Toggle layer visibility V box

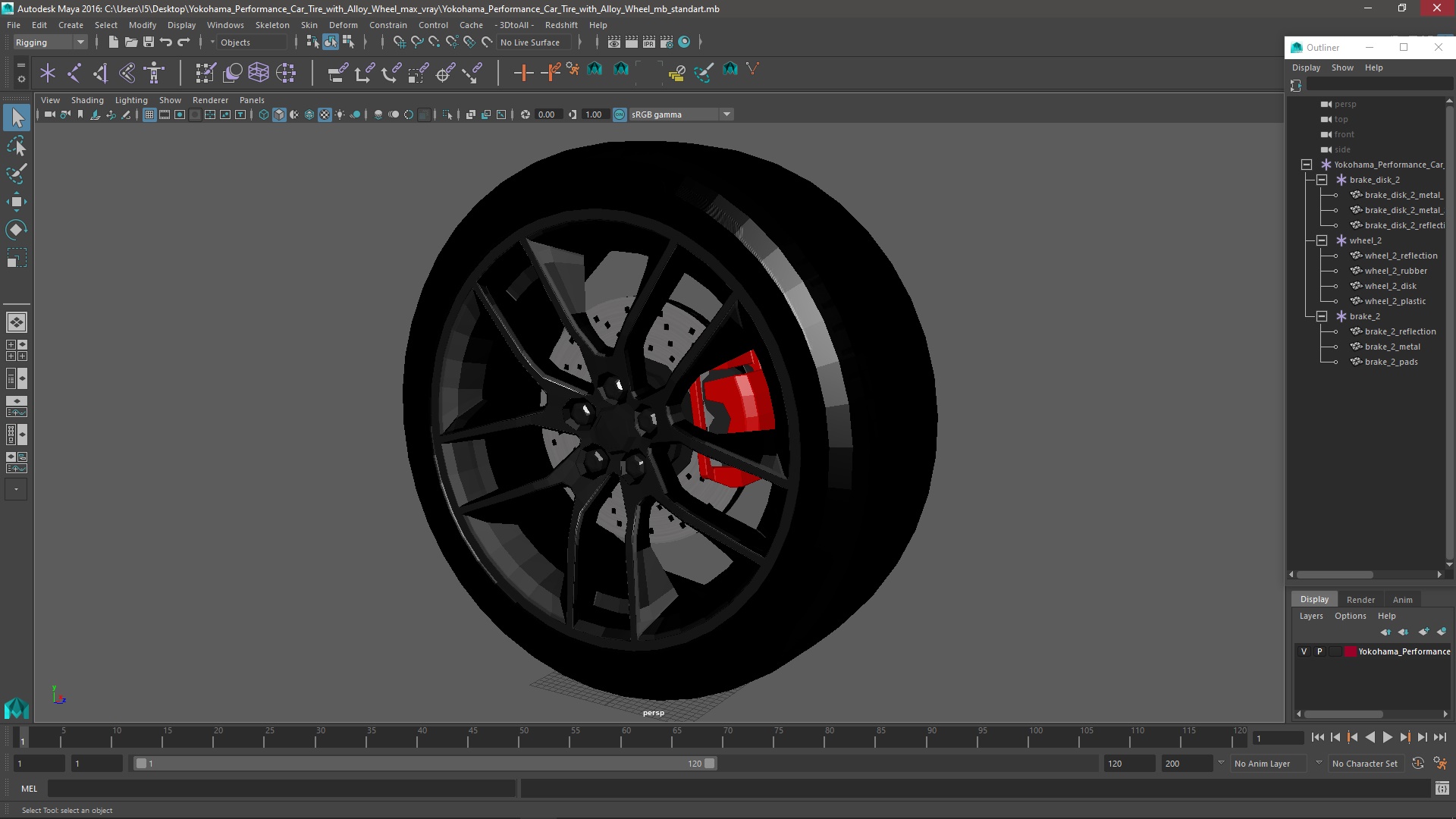coord(1304,651)
